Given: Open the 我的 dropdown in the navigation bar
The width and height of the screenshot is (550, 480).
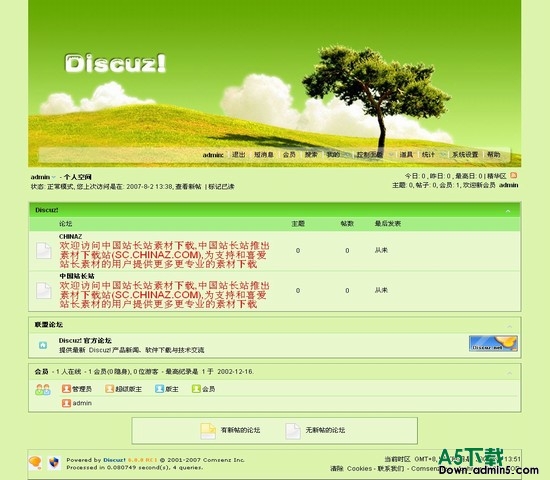Looking at the screenshot, I should 347,155.
